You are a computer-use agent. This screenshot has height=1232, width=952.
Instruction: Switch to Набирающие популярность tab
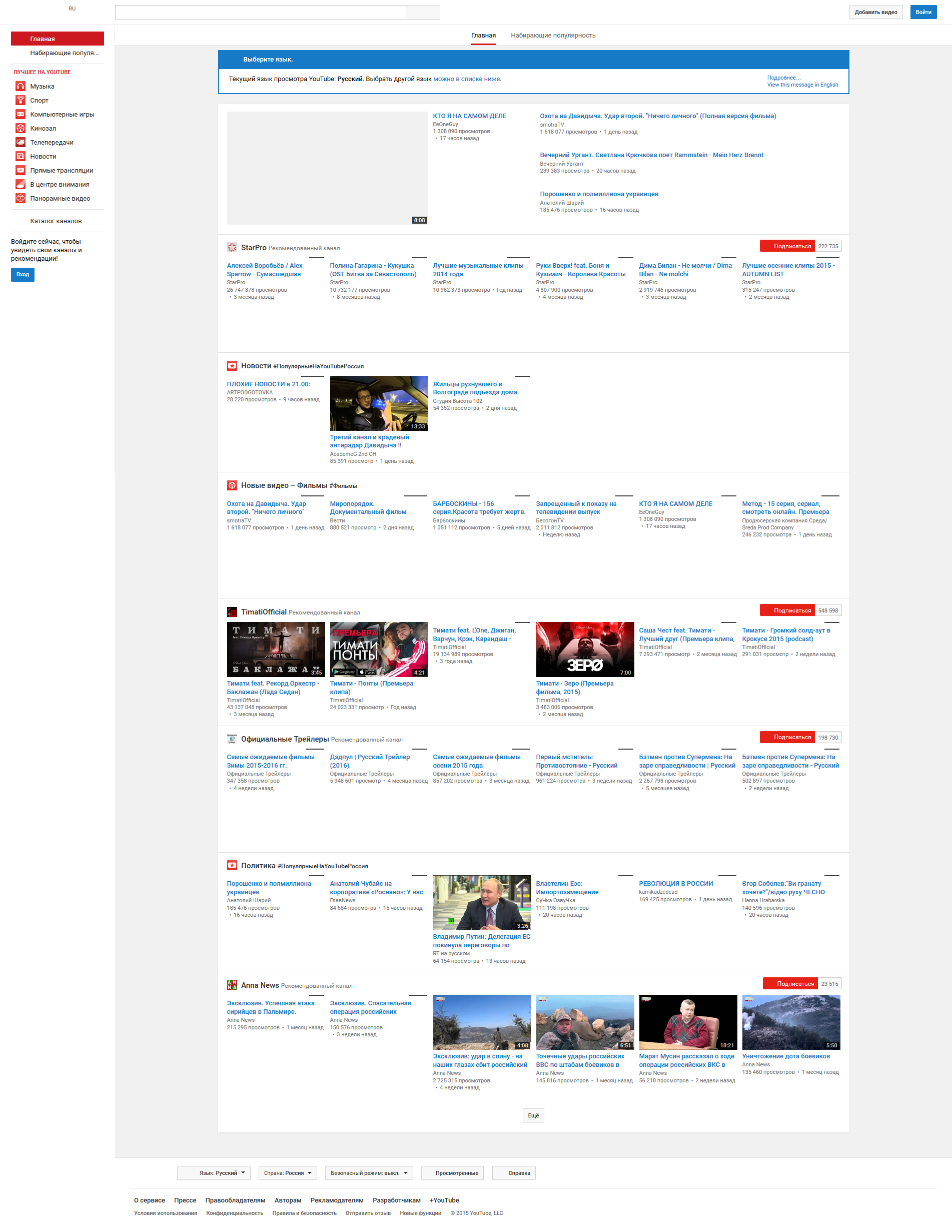pos(553,36)
